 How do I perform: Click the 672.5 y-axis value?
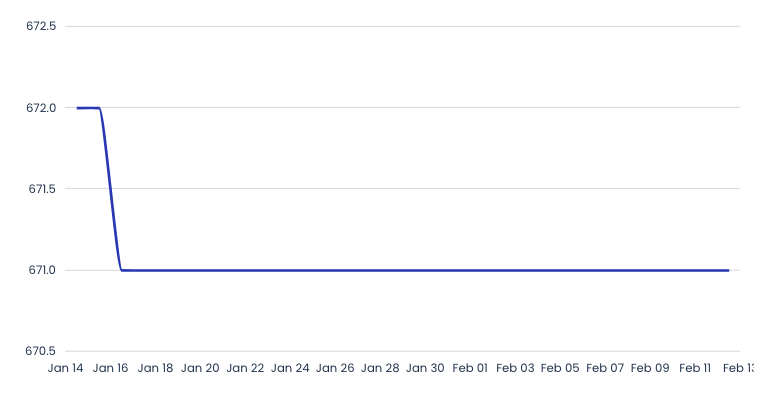[x=41, y=26]
